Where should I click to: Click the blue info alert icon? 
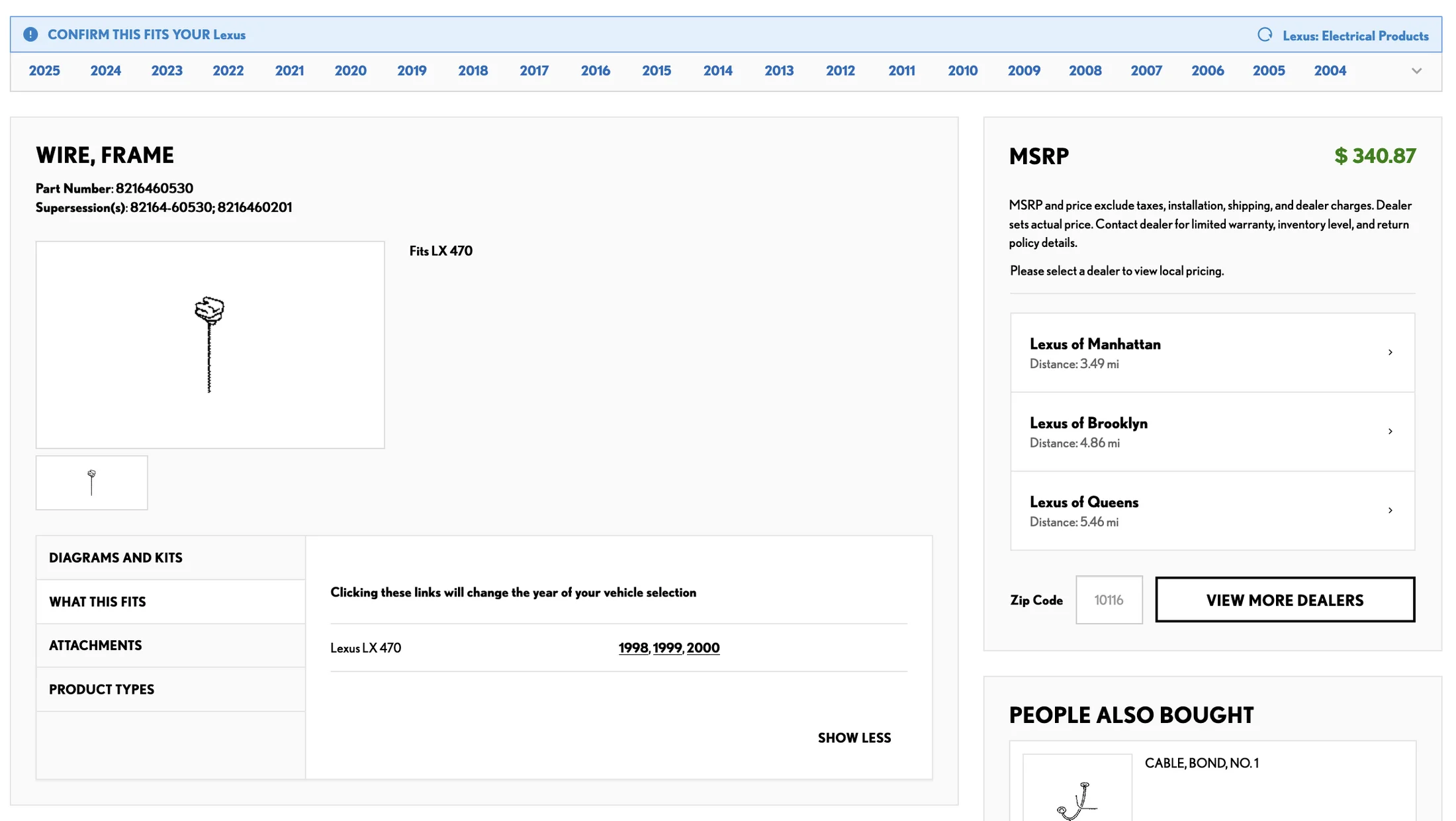pyautogui.click(x=30, y=34)
